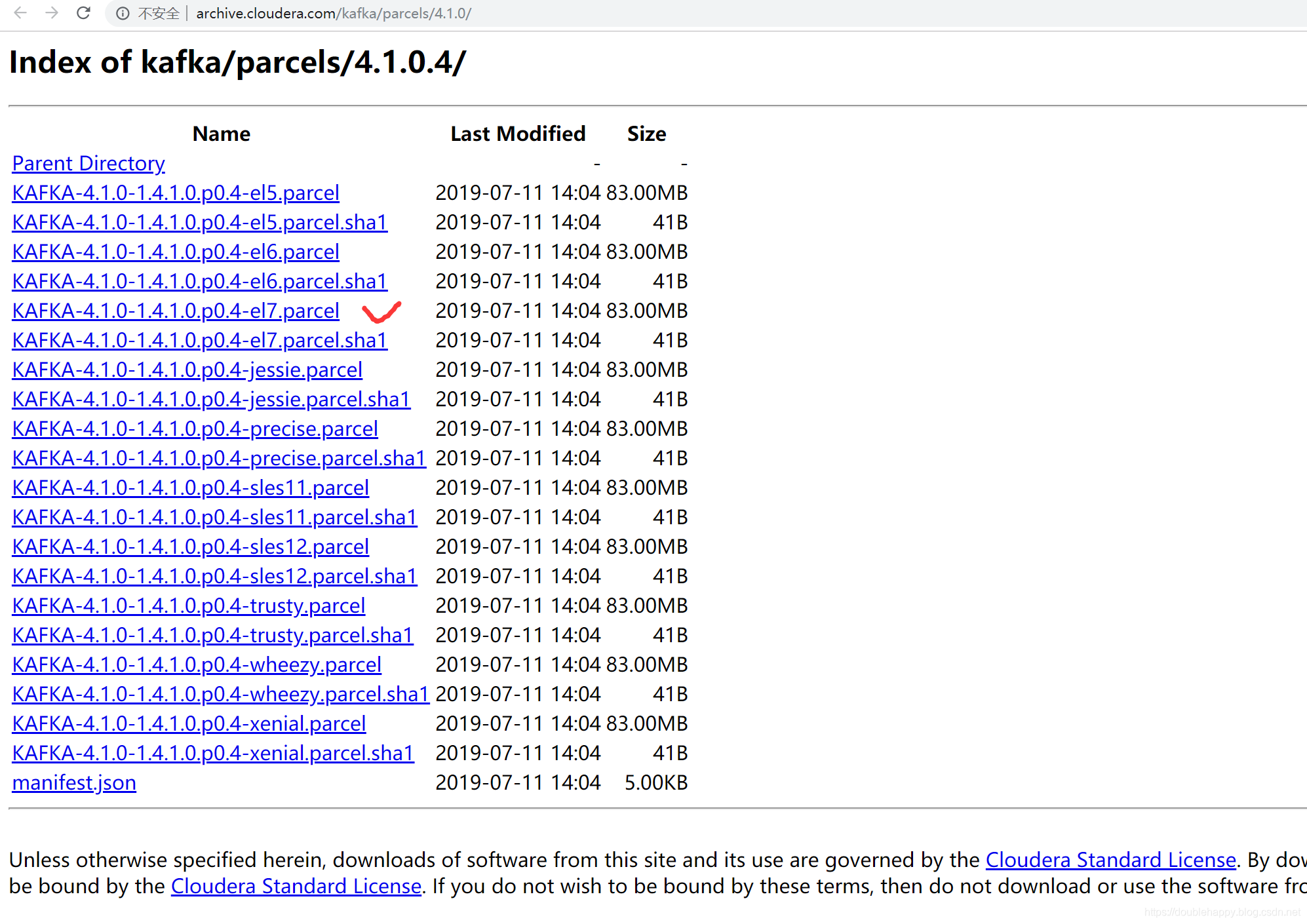Click the browser forward arrow
Image resolution: width=1307 pixels, height=924 pixels.
click(52, 13)
